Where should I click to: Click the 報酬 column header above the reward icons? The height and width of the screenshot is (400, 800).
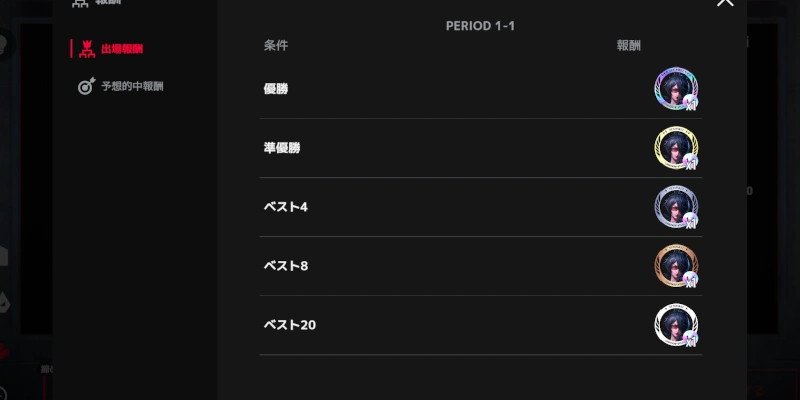point(629,46)
